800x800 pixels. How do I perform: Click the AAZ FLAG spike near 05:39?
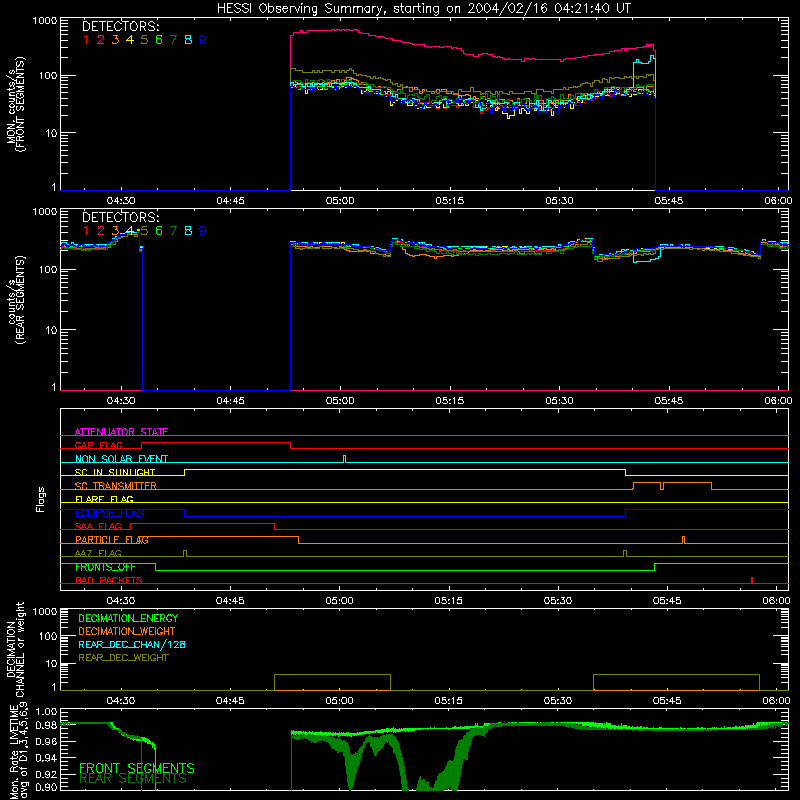coord(625,553)
